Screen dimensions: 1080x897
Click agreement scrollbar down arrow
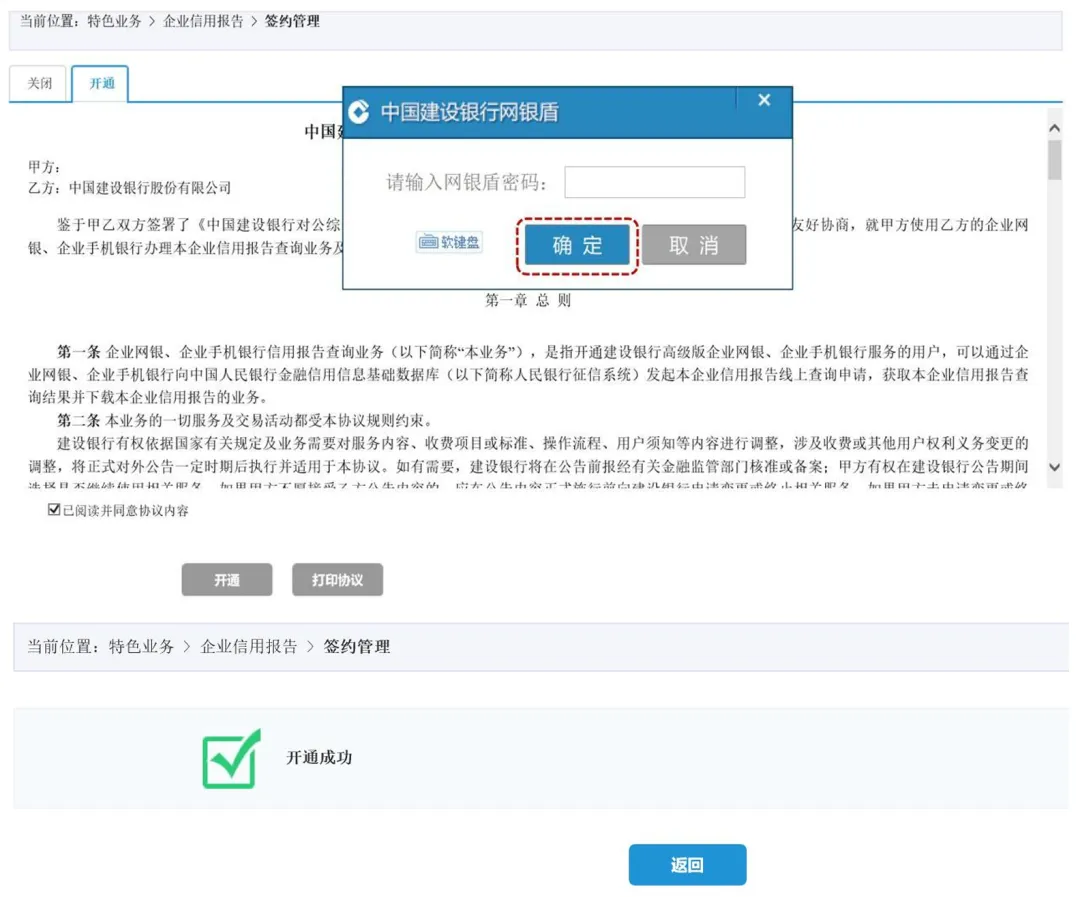(1054, 467)
